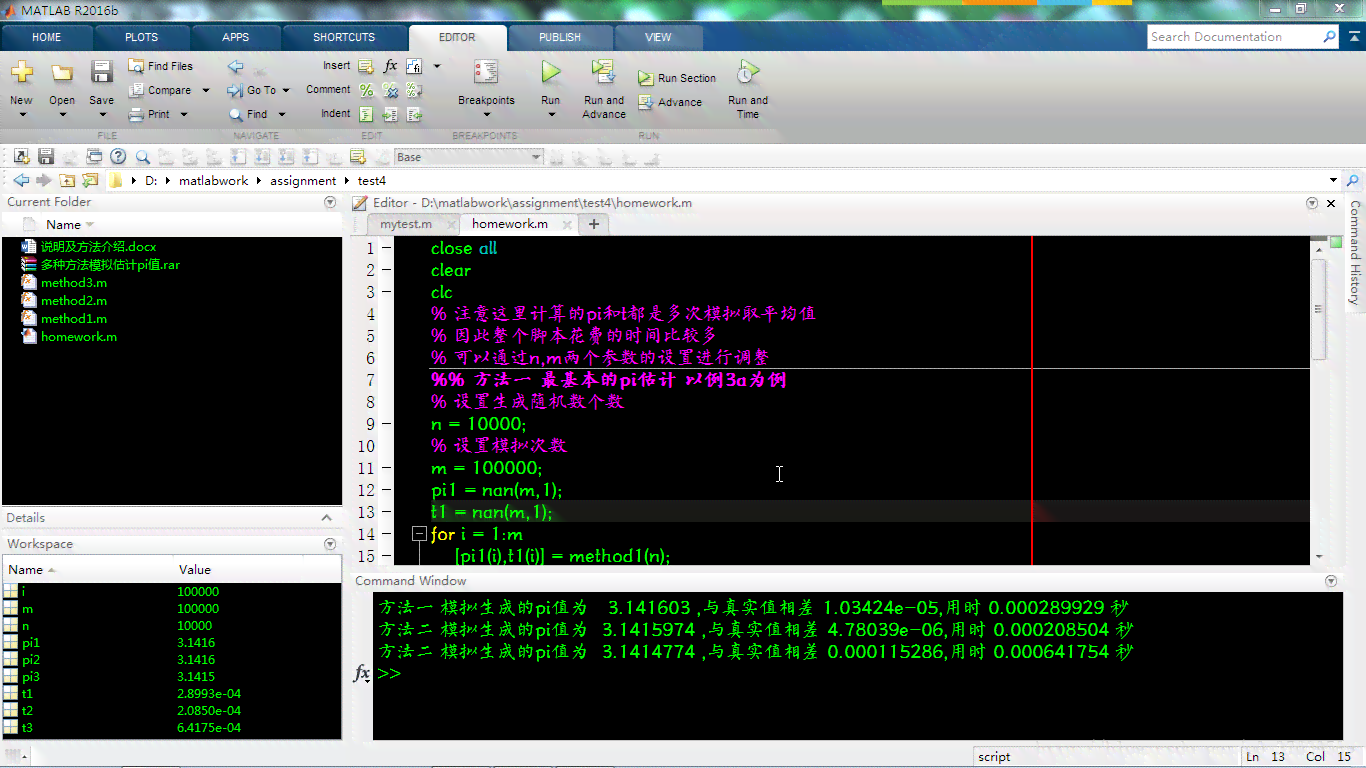Click the green Run arrow
The width and height of the screenshot is (1366, 768).
[551, 72]
